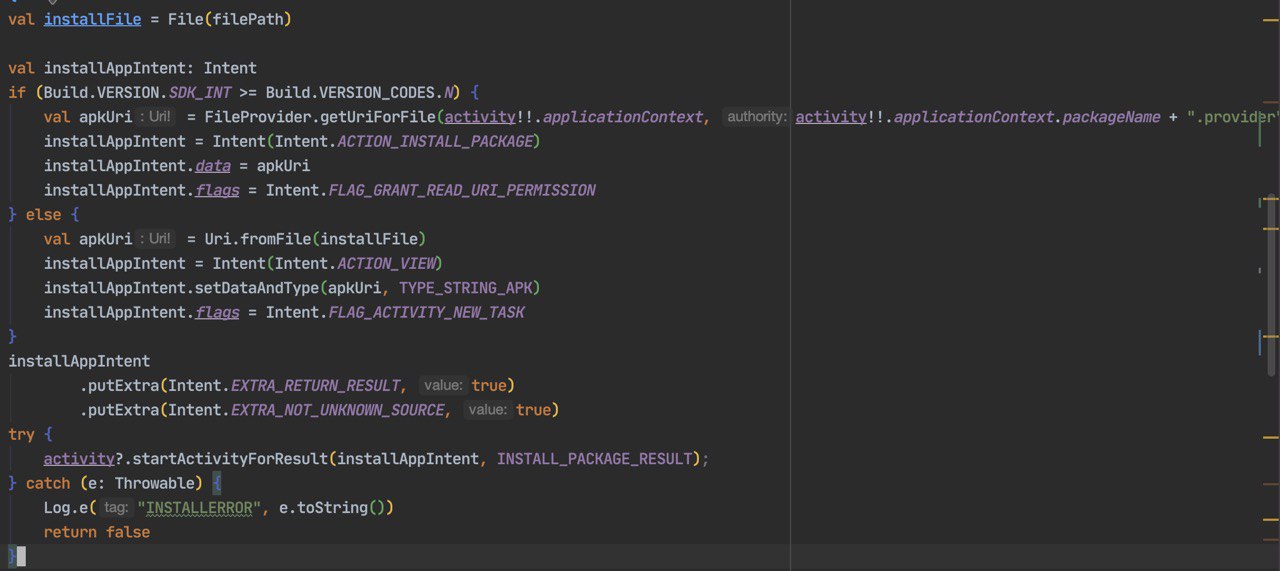Click EXTRA_NOT_UNKNOWN_SOURCE constant

pos(337,410)
